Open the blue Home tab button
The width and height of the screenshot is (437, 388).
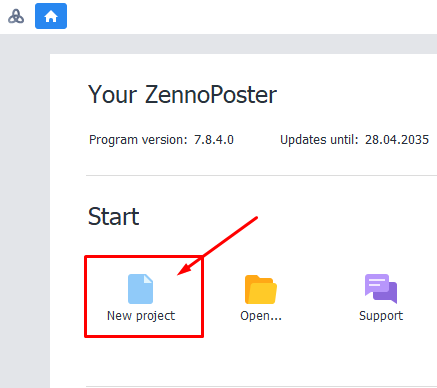coord(51,16)
